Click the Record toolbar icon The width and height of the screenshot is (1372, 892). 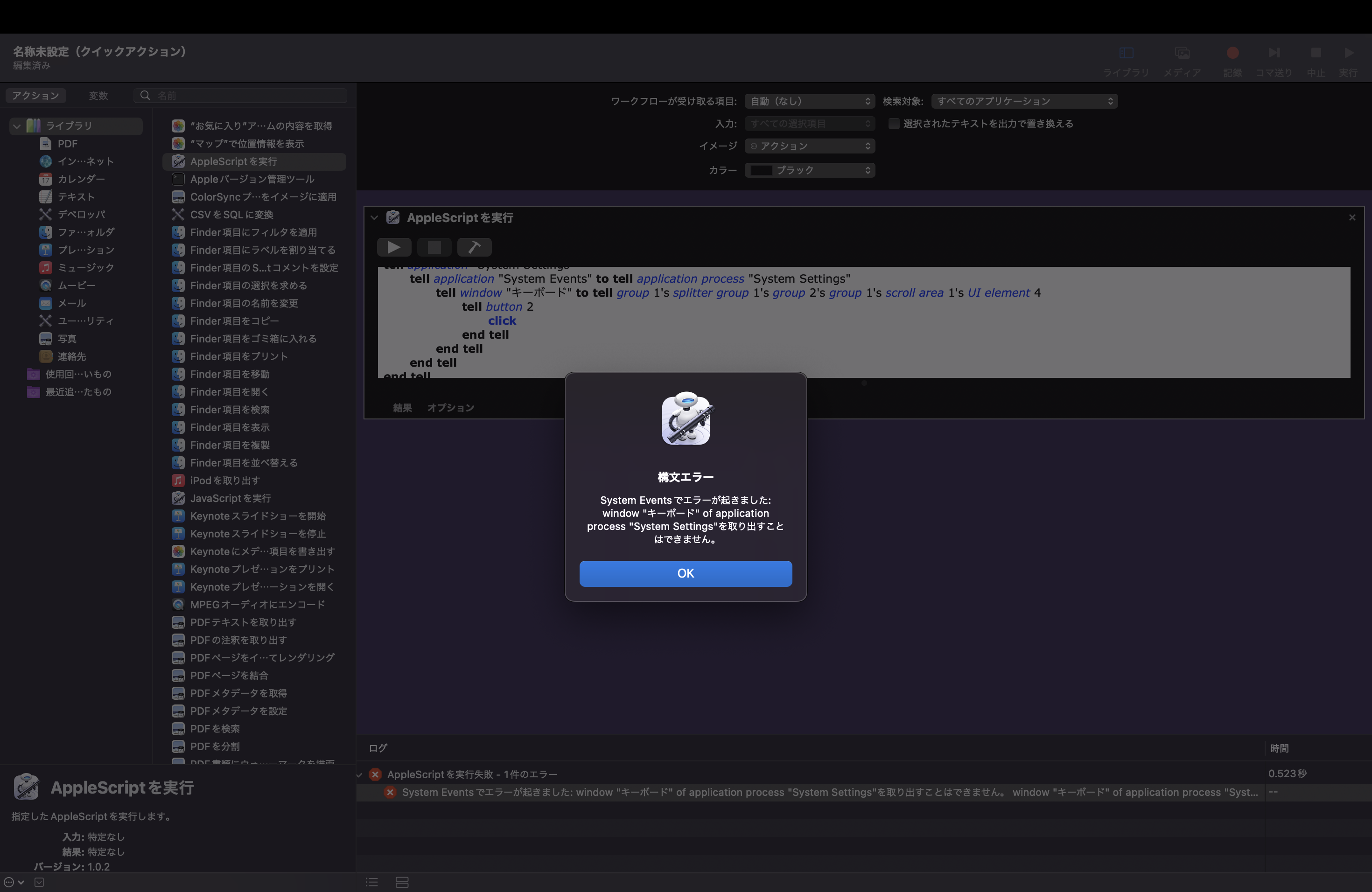click(x=1232, y=54)
